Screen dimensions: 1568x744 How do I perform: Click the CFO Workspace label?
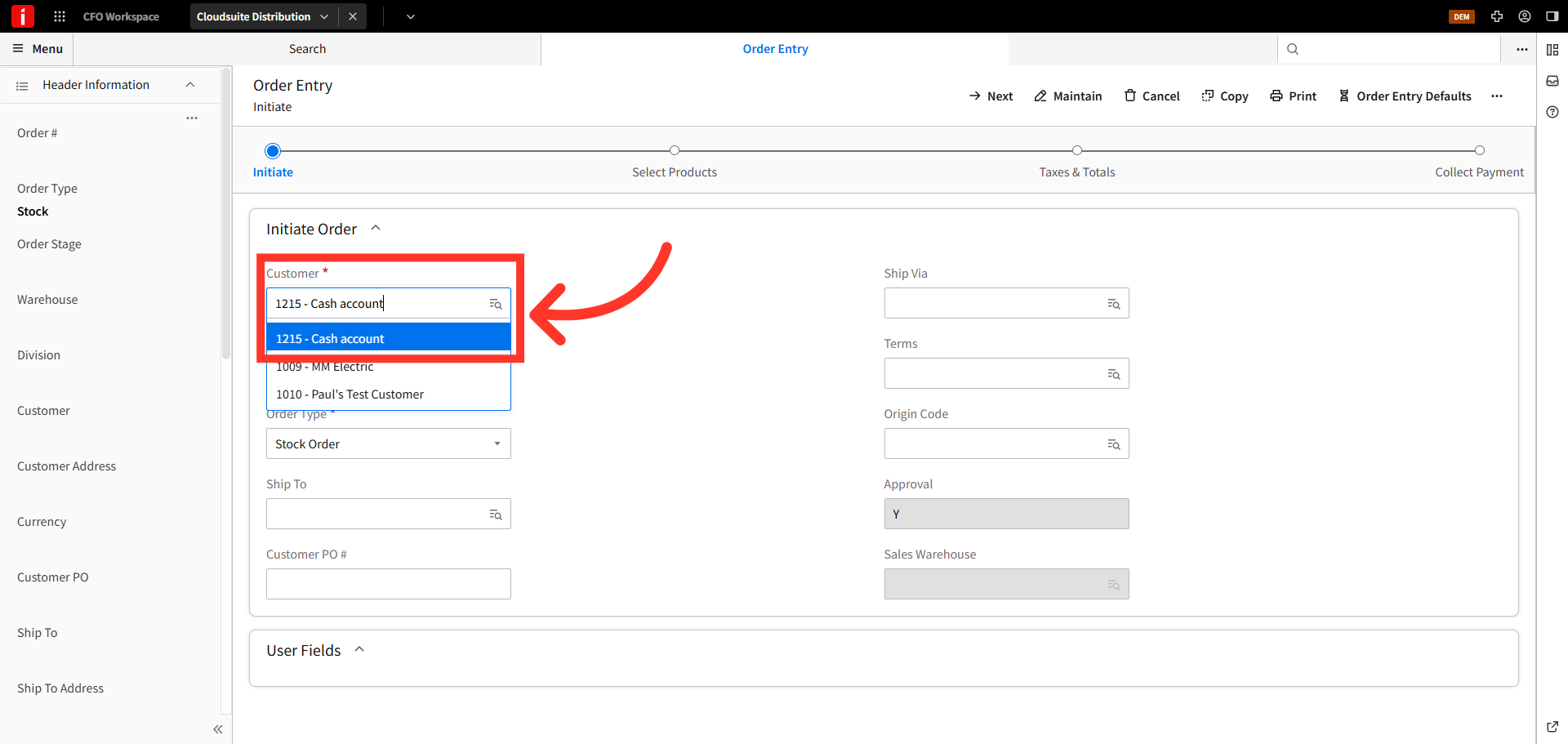[121, 16]
